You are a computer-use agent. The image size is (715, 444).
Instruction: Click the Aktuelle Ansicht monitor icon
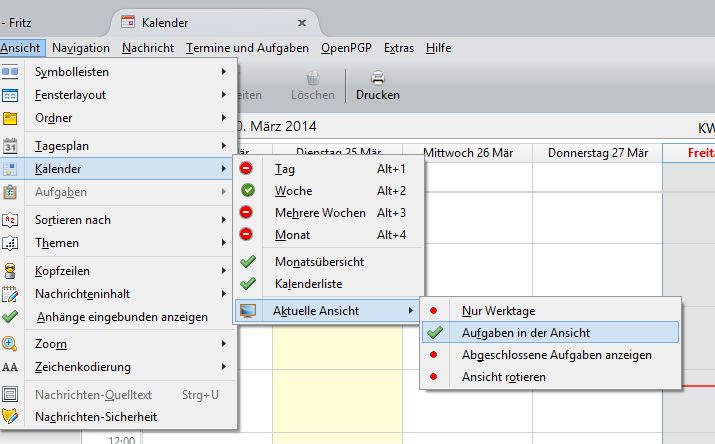point(248,311)
